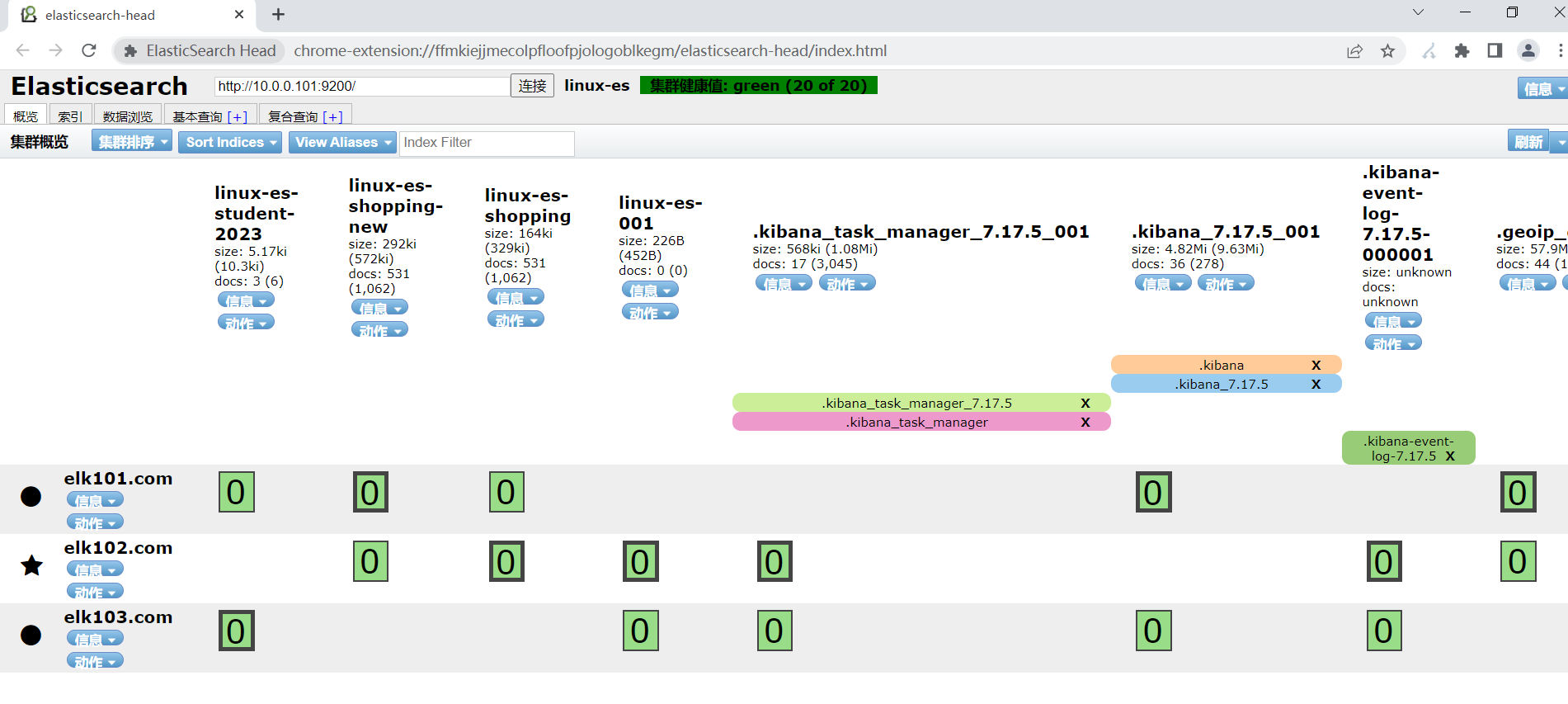
Task: Reload the elasticsearch-head page
Action: point(89,51)
